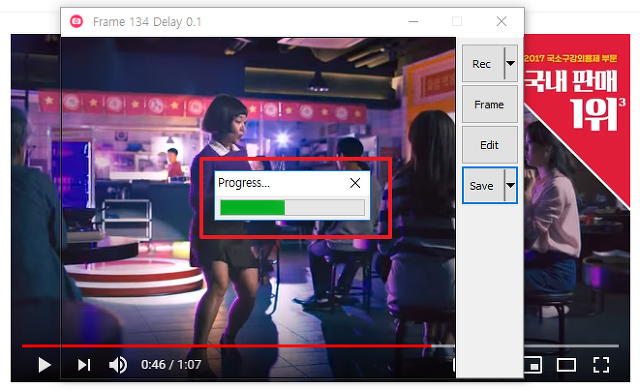Minimize the Frame 134 recorder window
Image resolution: width=640 pixels, height=390 pixels.
(x=413, y=21)
